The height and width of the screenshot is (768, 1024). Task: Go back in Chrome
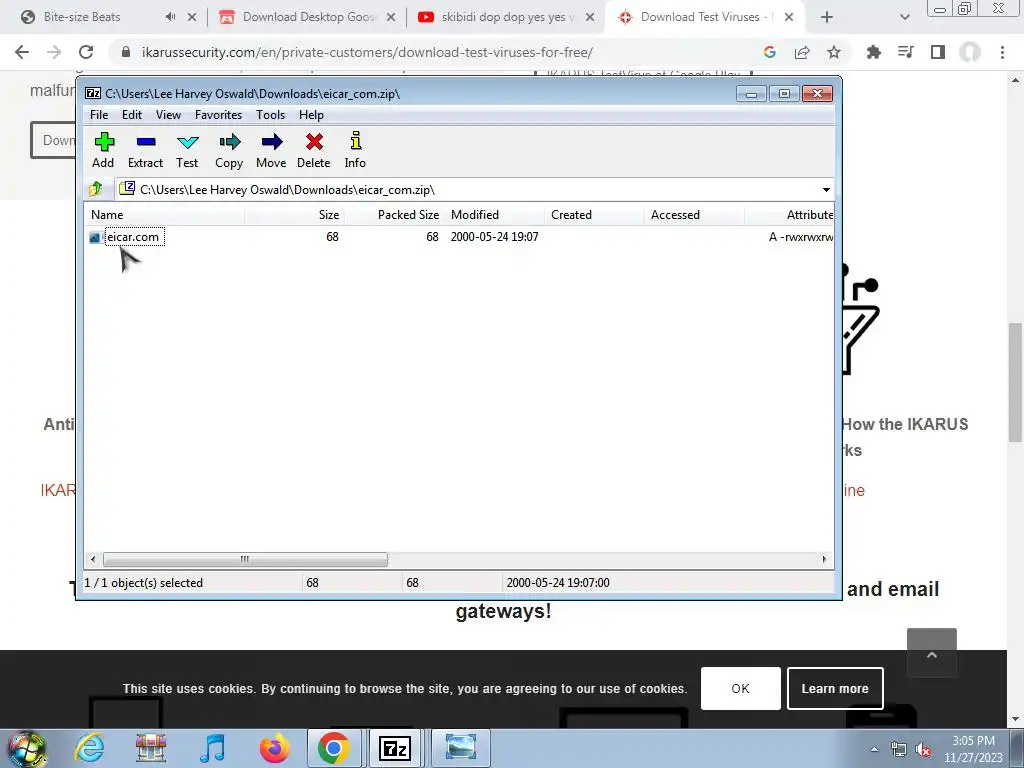coord(22,52)
